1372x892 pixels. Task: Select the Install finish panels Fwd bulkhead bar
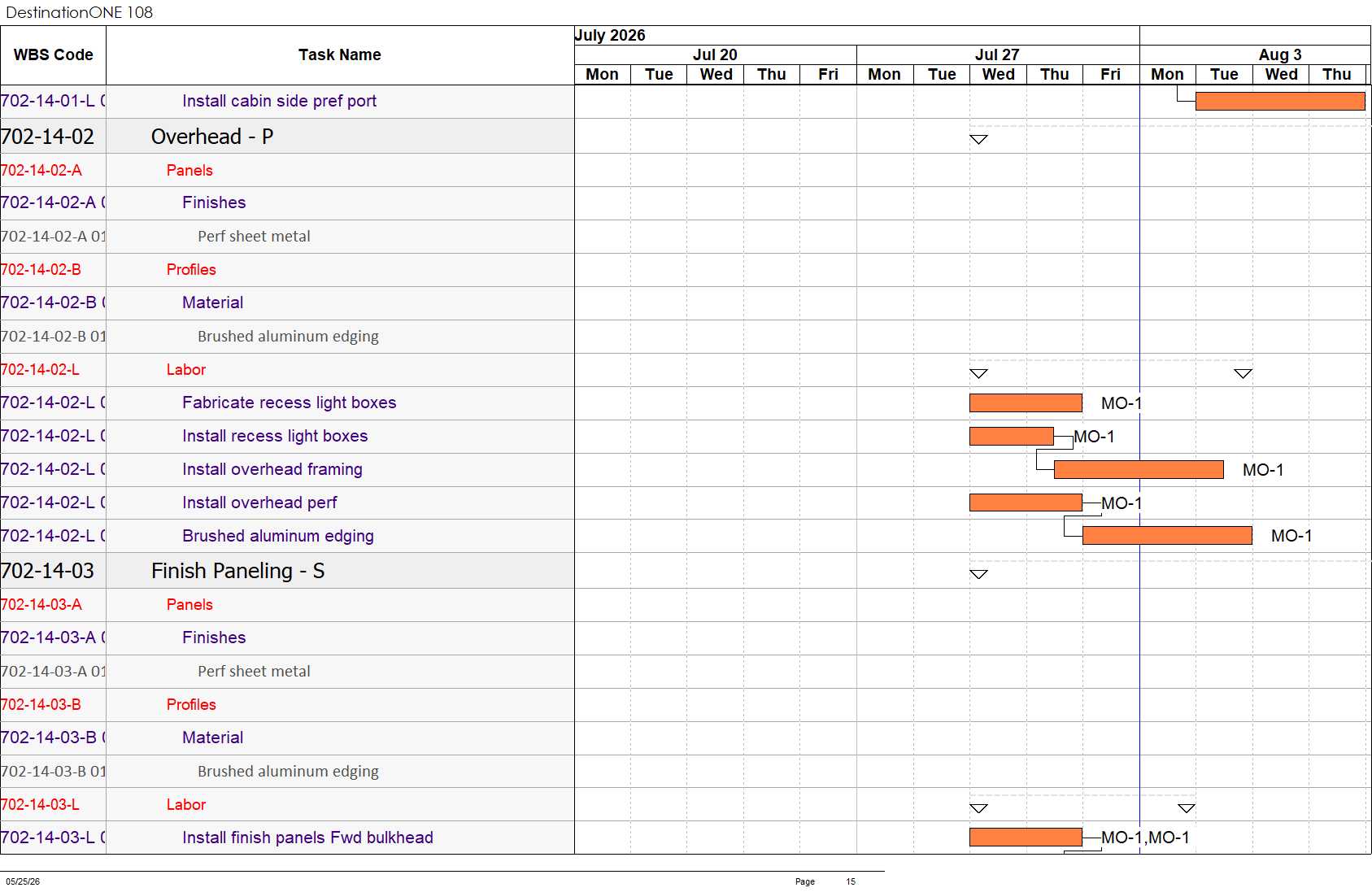pos(1026,837)
